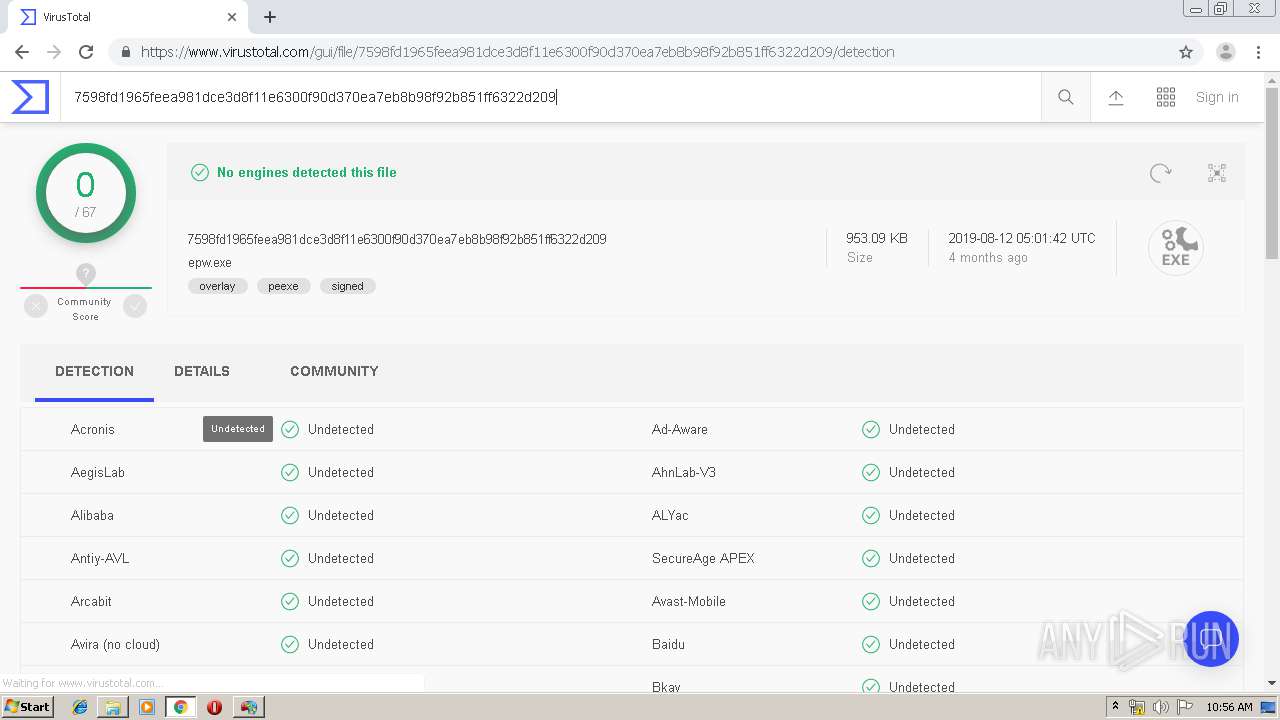The height and width of the screenshot is (720, 1280).
Task: Click the community score question mark icon
Action: [86, 274]
